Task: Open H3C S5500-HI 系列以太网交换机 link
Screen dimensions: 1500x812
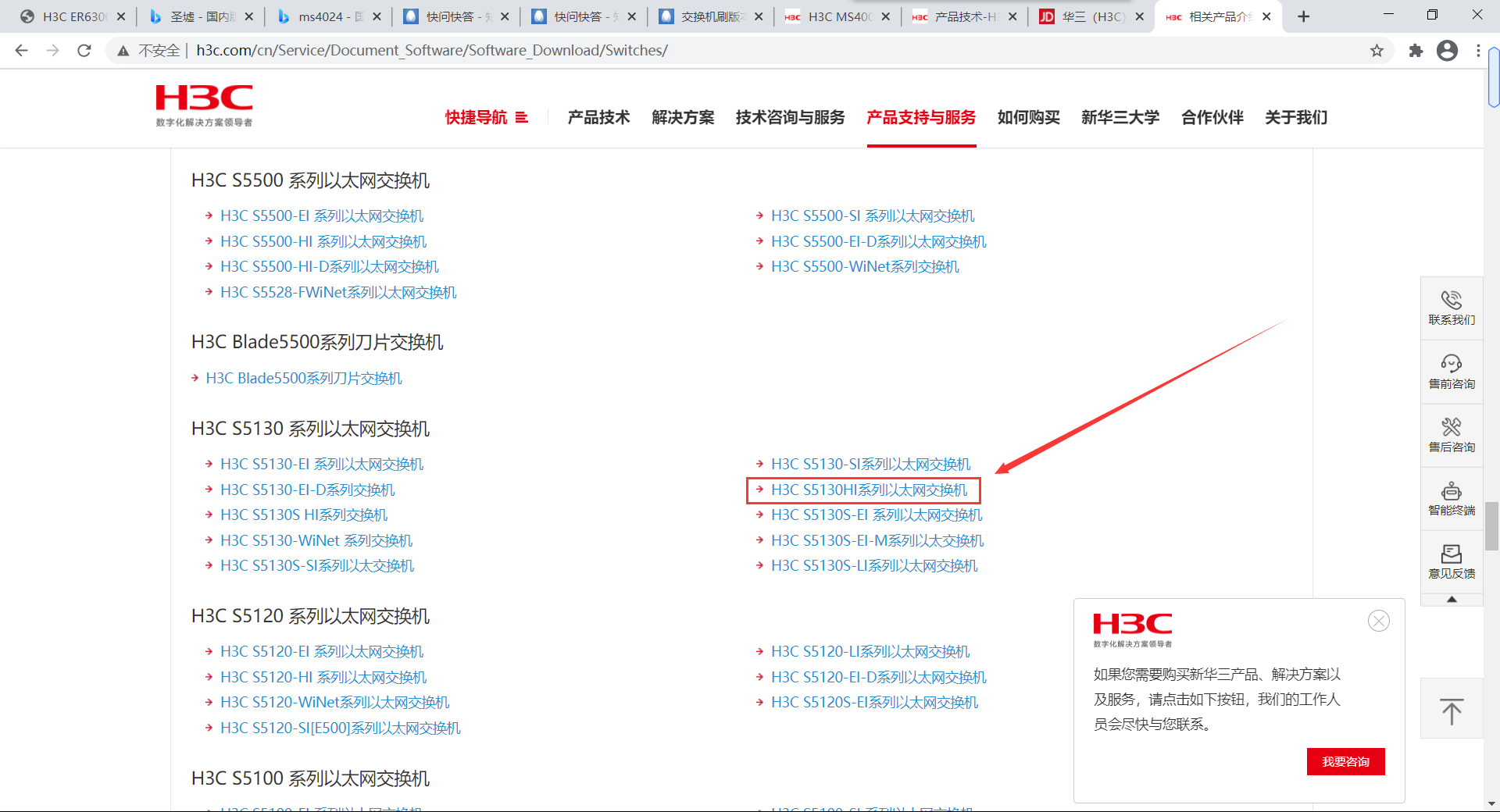Action: (323, 242)
